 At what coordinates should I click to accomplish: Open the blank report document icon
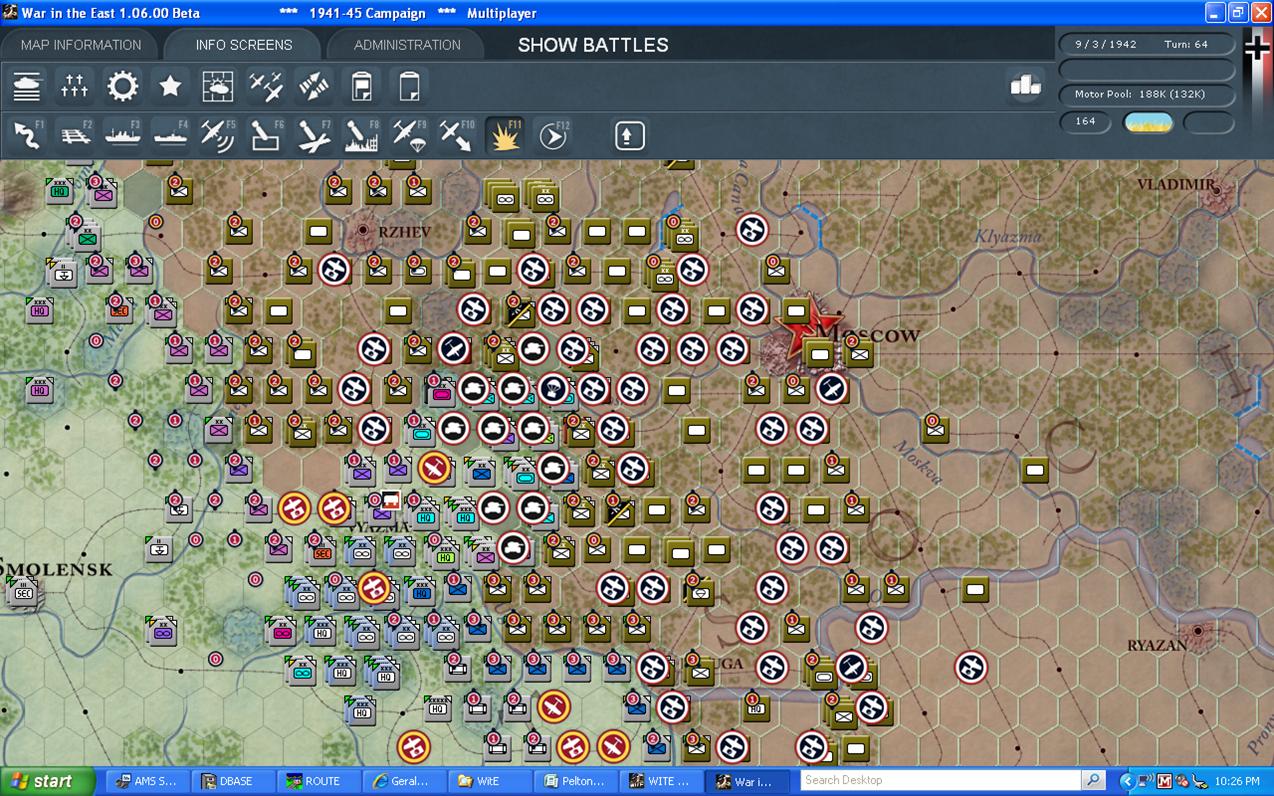[x=409, y=86]
